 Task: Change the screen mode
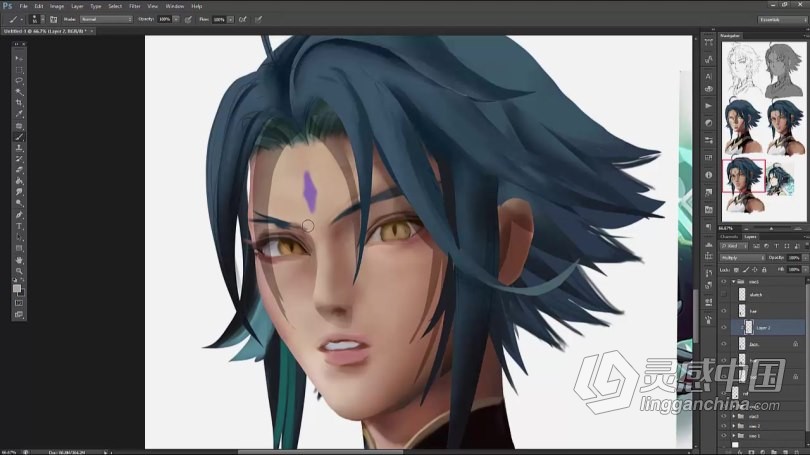click(x=19, y=315)
